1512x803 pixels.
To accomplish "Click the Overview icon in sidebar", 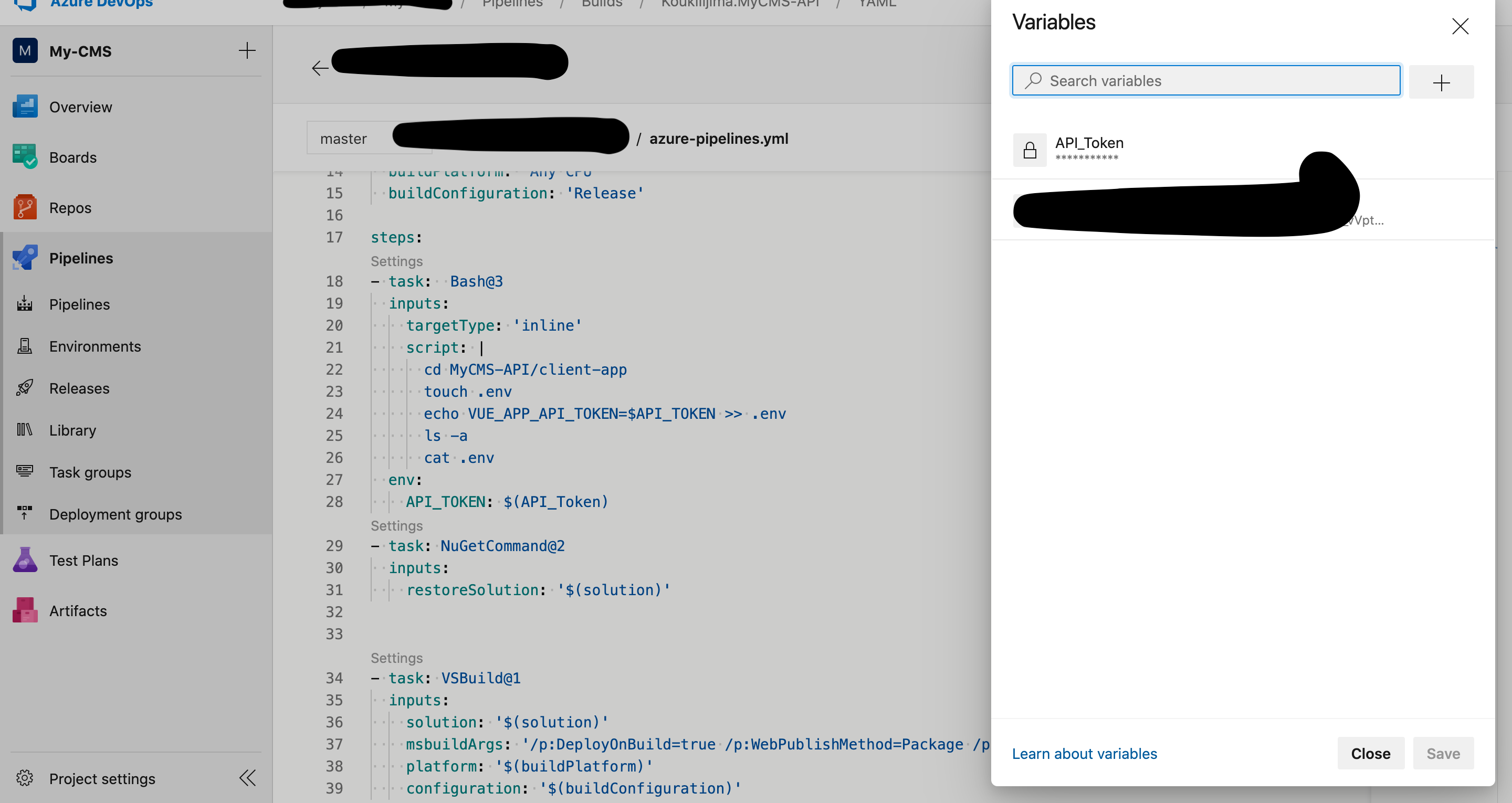I will 25,107.
